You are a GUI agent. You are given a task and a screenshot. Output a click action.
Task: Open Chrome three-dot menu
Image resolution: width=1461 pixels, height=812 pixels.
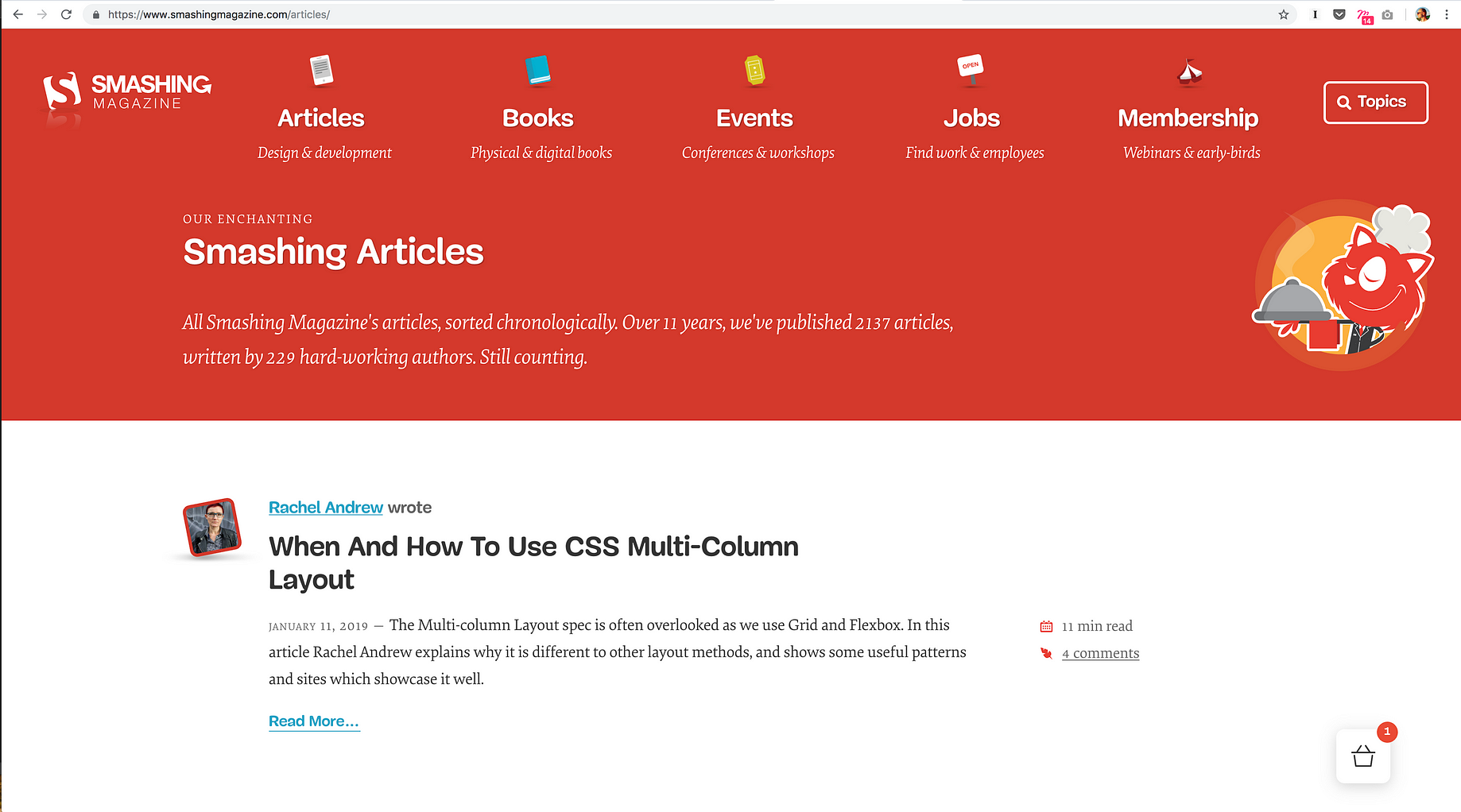coord(1447,14)
